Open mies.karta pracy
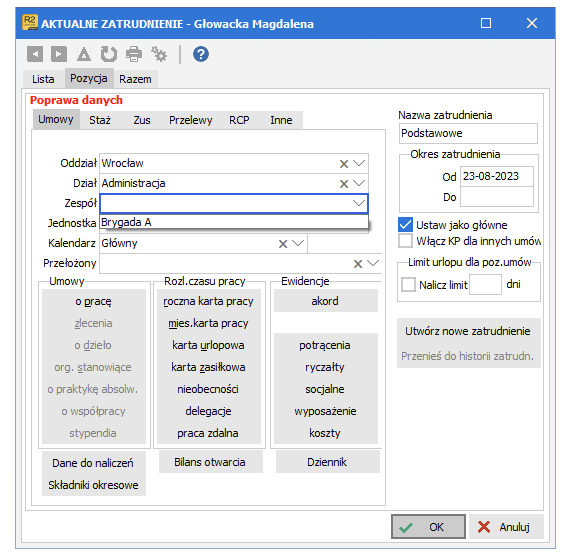 click(x=209, y=323)
